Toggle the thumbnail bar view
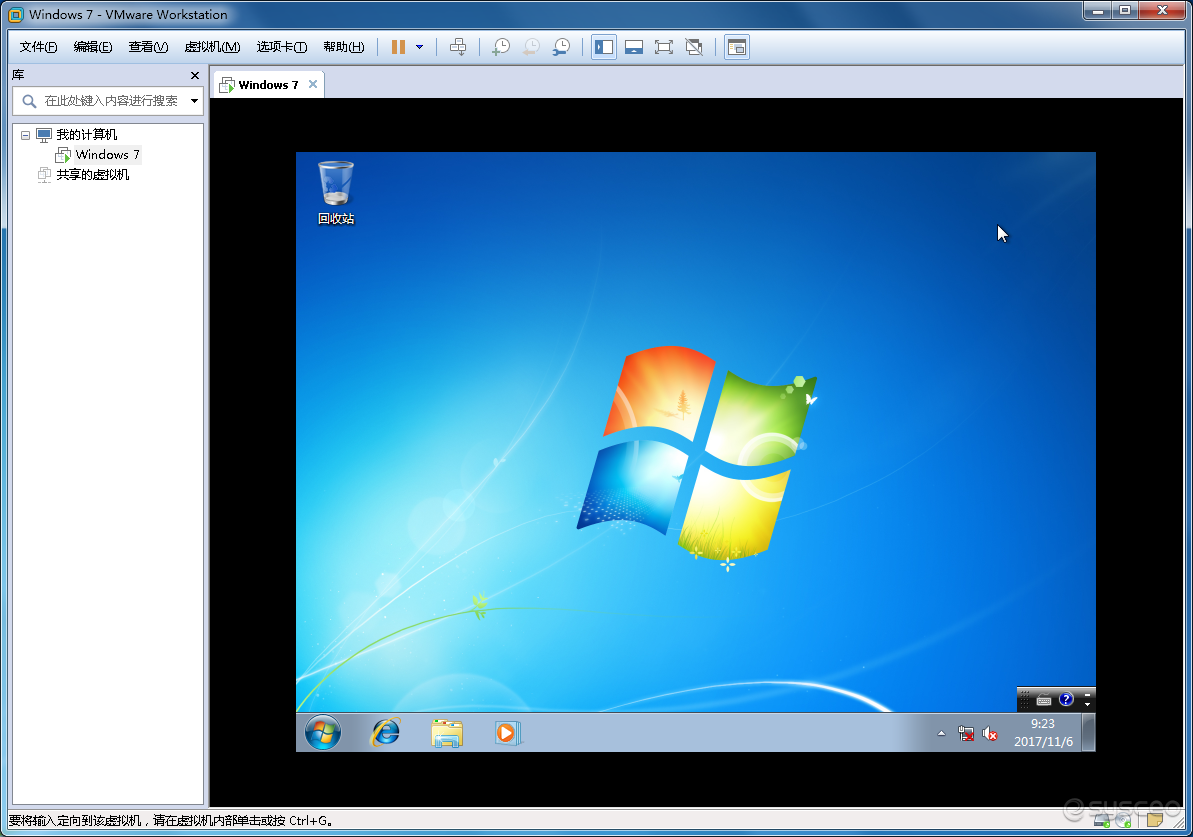The width and height of the screenshot is (1193, 837). (x=634, y=47)
